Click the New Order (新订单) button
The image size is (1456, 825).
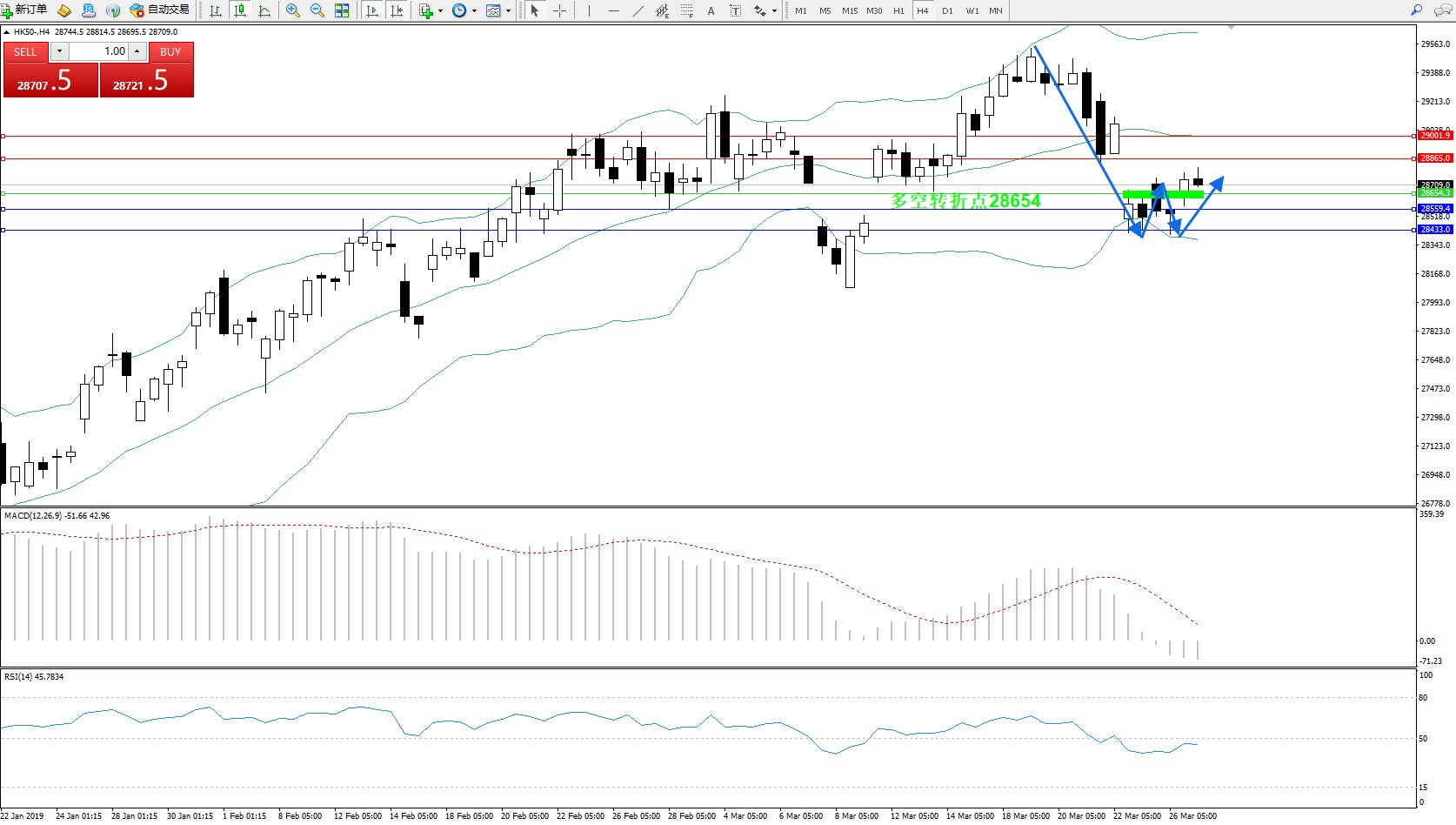point(24,10)
